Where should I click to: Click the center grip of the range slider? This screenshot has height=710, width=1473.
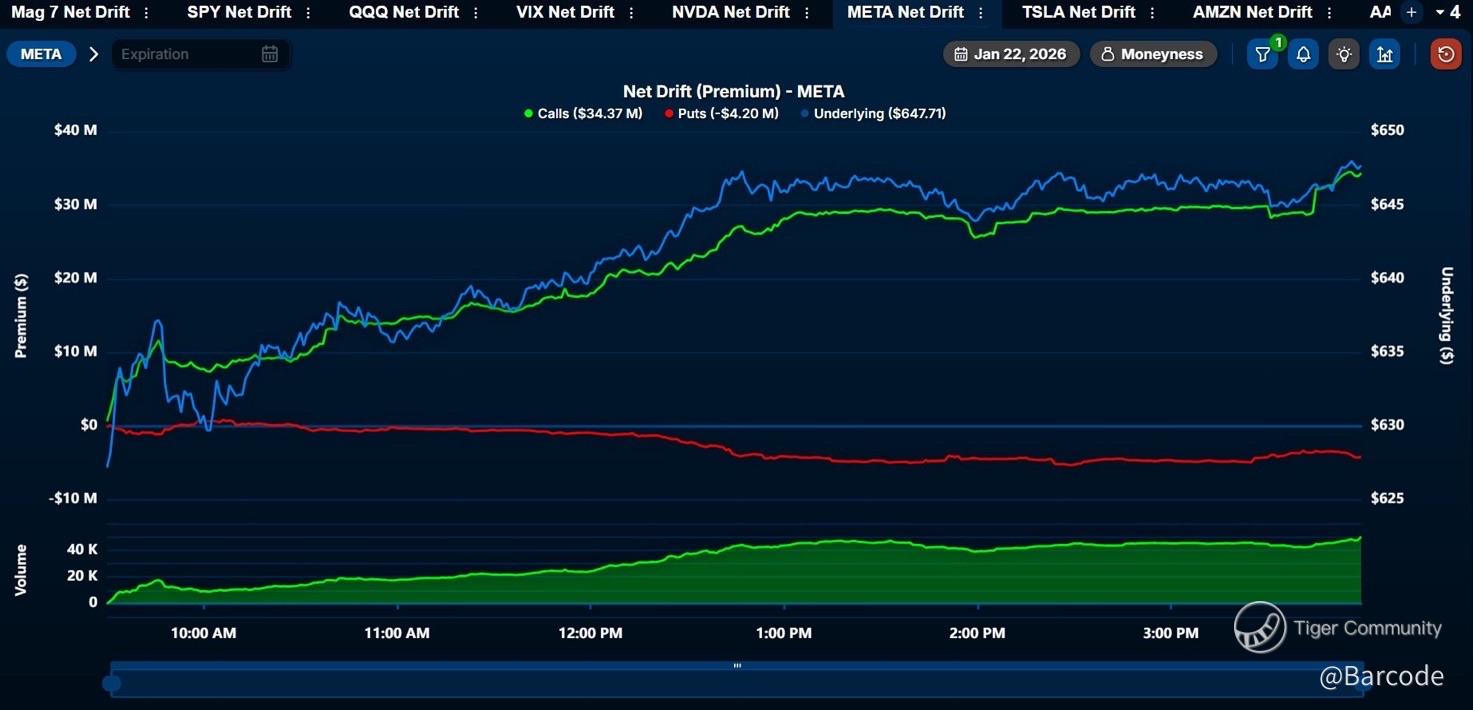pos(737,665)
